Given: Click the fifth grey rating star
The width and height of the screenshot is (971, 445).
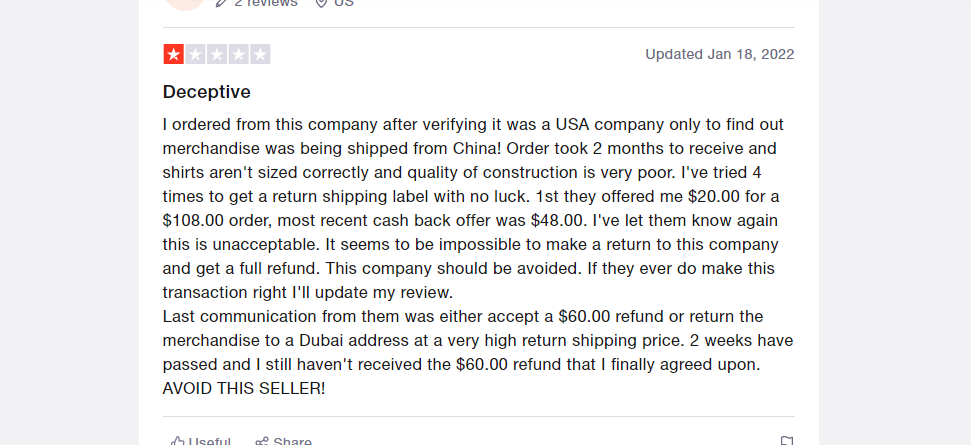Looking at the screenshot, I should (260, 54).
